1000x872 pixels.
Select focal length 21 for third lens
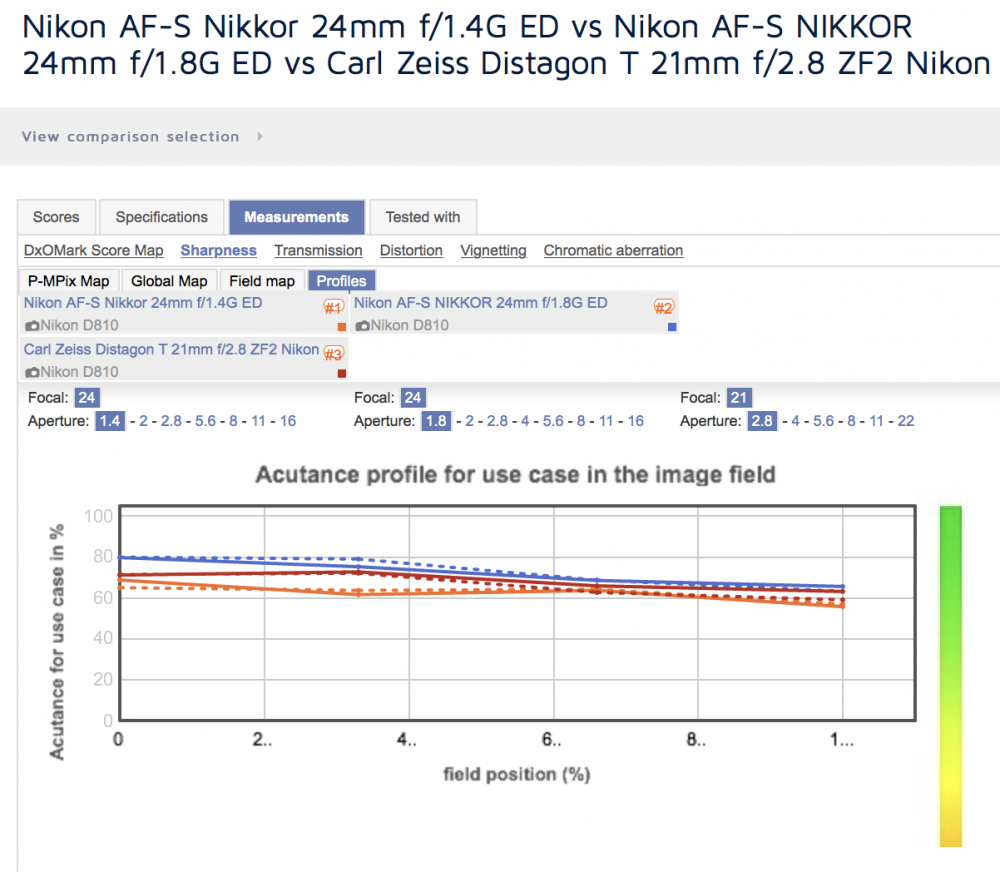click(x=739, y=398)
